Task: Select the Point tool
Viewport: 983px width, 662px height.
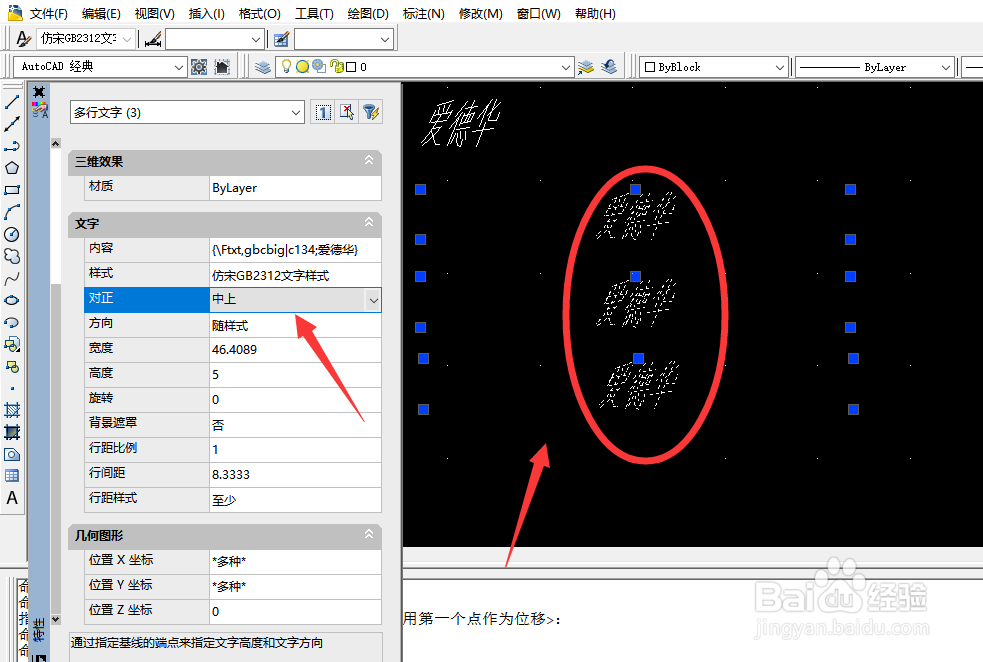Action: pos(12,389)
